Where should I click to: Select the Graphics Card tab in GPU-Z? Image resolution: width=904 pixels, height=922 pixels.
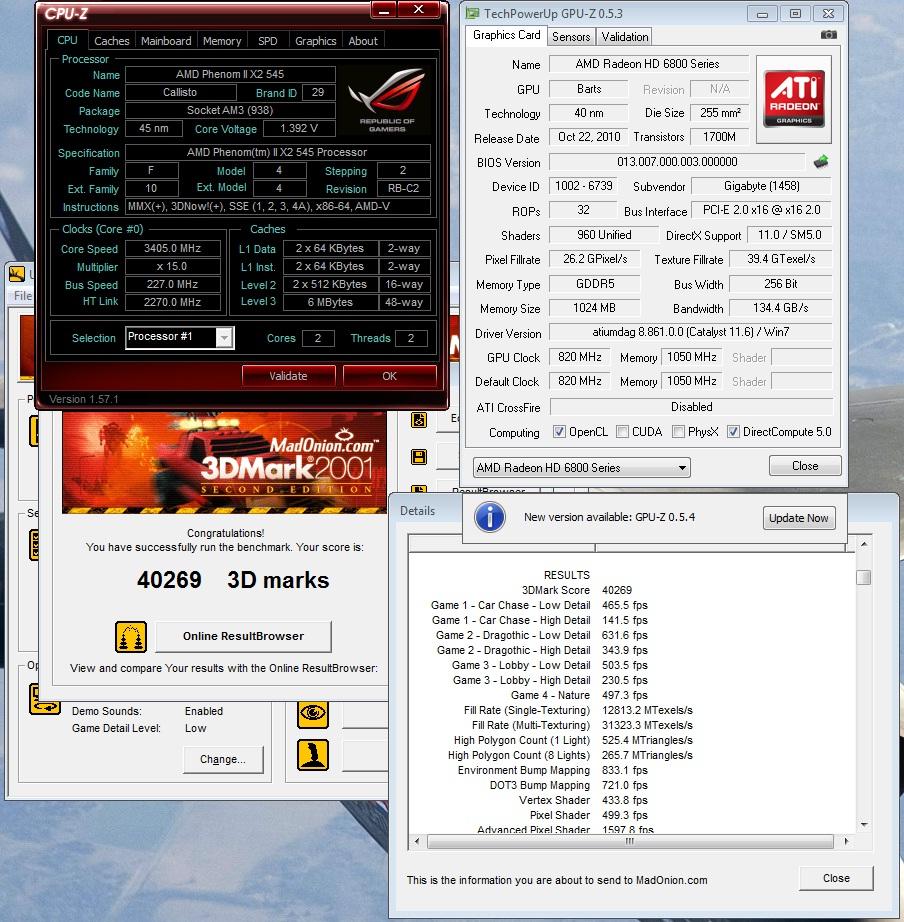tap(506, 35)
